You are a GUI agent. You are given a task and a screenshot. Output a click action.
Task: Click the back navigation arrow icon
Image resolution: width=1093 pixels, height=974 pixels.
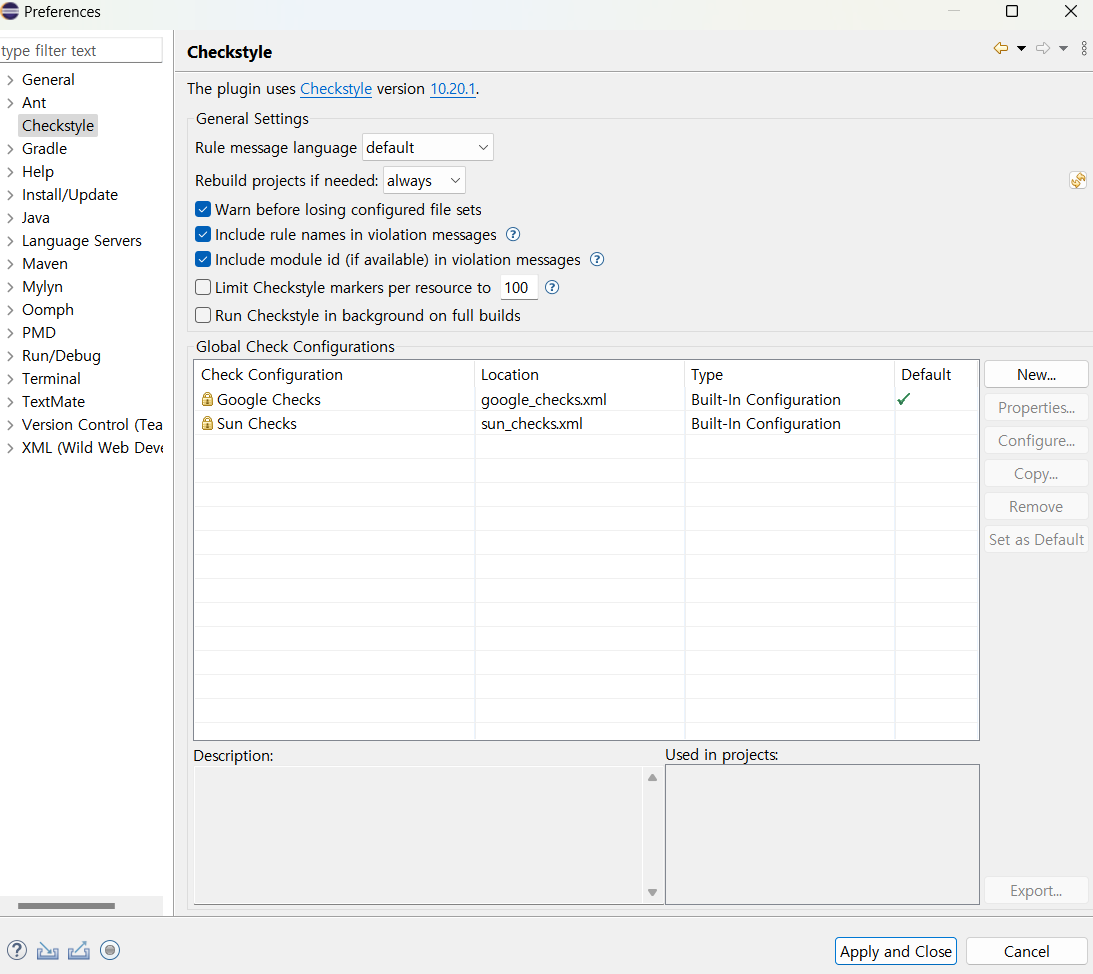point(1000,48)
